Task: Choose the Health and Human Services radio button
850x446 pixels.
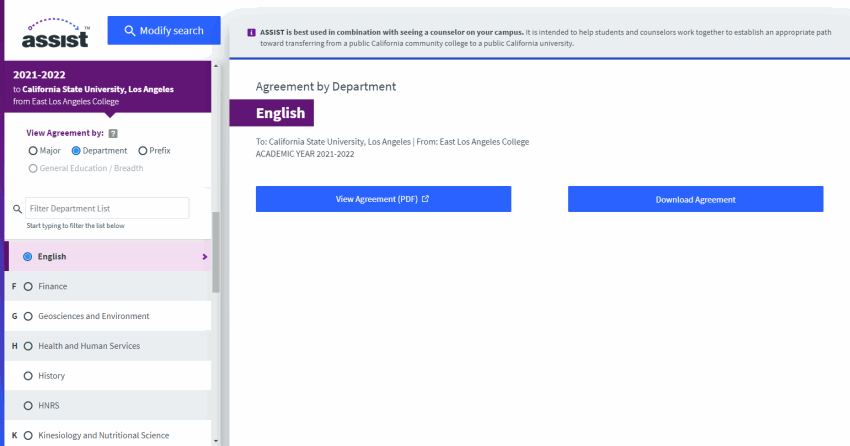Action: click(28, 346)
